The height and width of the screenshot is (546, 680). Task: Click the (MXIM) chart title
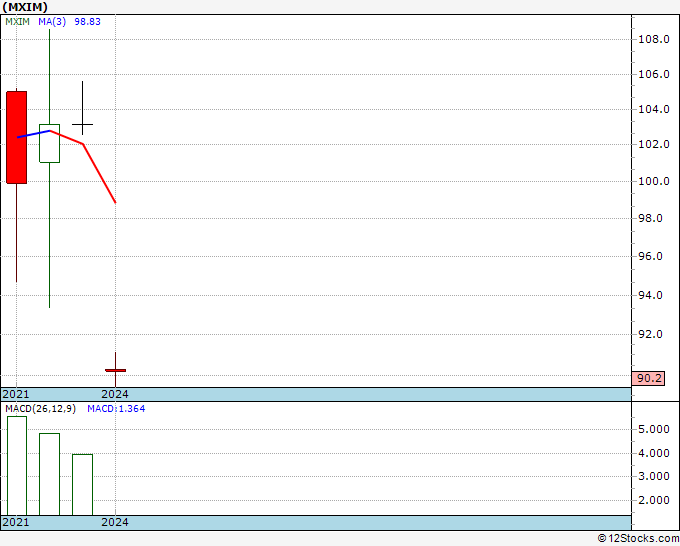pyautogui.click(x=25, y=7)
